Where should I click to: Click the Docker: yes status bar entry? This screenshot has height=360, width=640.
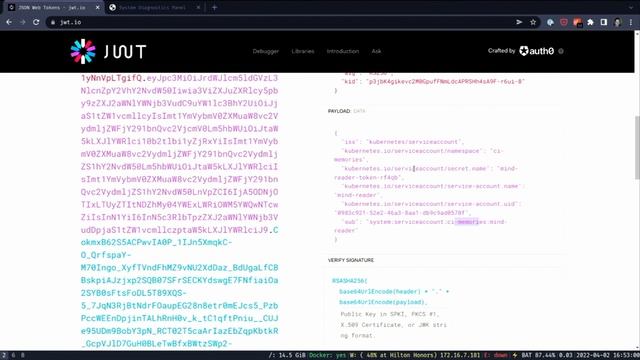[327, 356]
